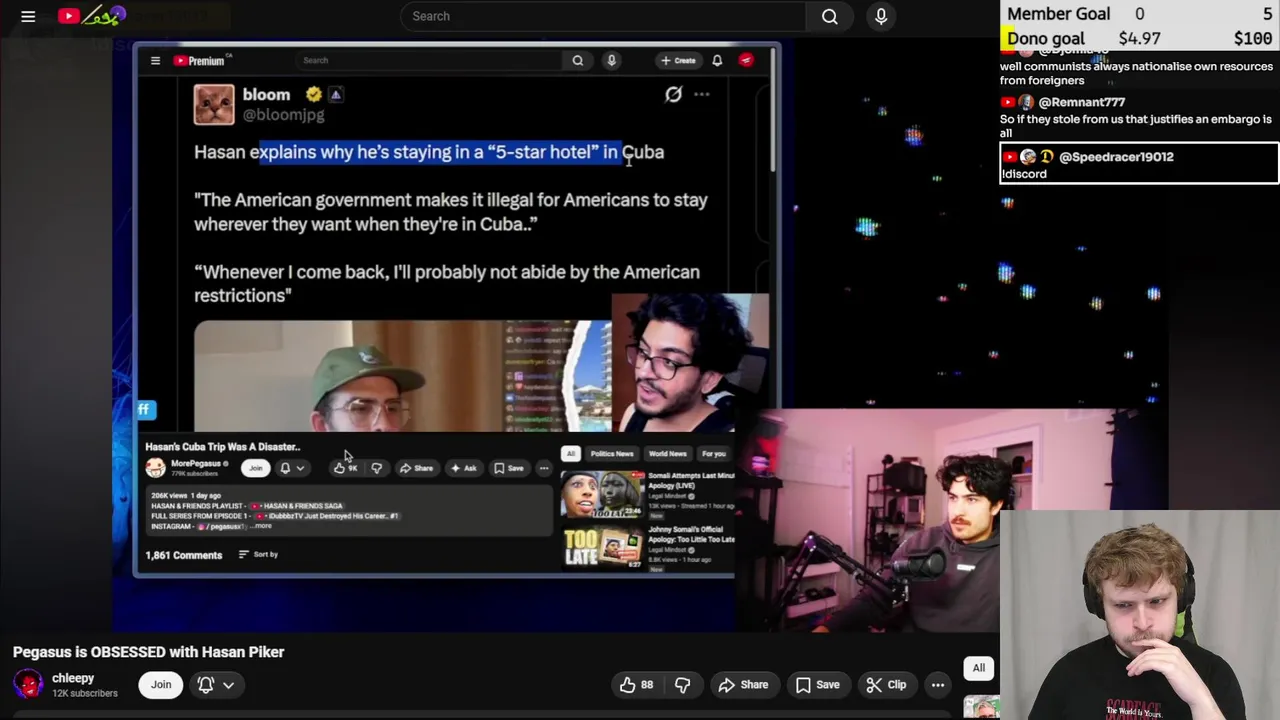Clip the video with scissors button
The image size is (1280, 720).
pyautogui.click(x=886, y=685)
